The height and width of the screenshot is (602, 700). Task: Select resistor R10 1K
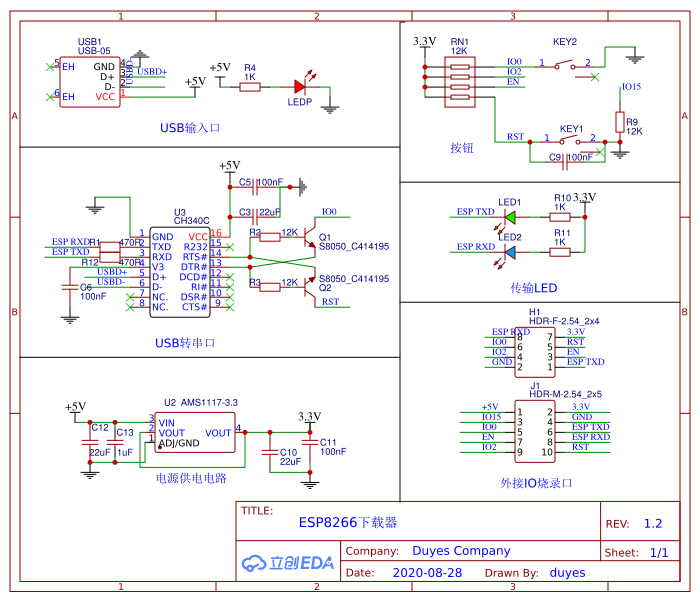pos(559,217)
